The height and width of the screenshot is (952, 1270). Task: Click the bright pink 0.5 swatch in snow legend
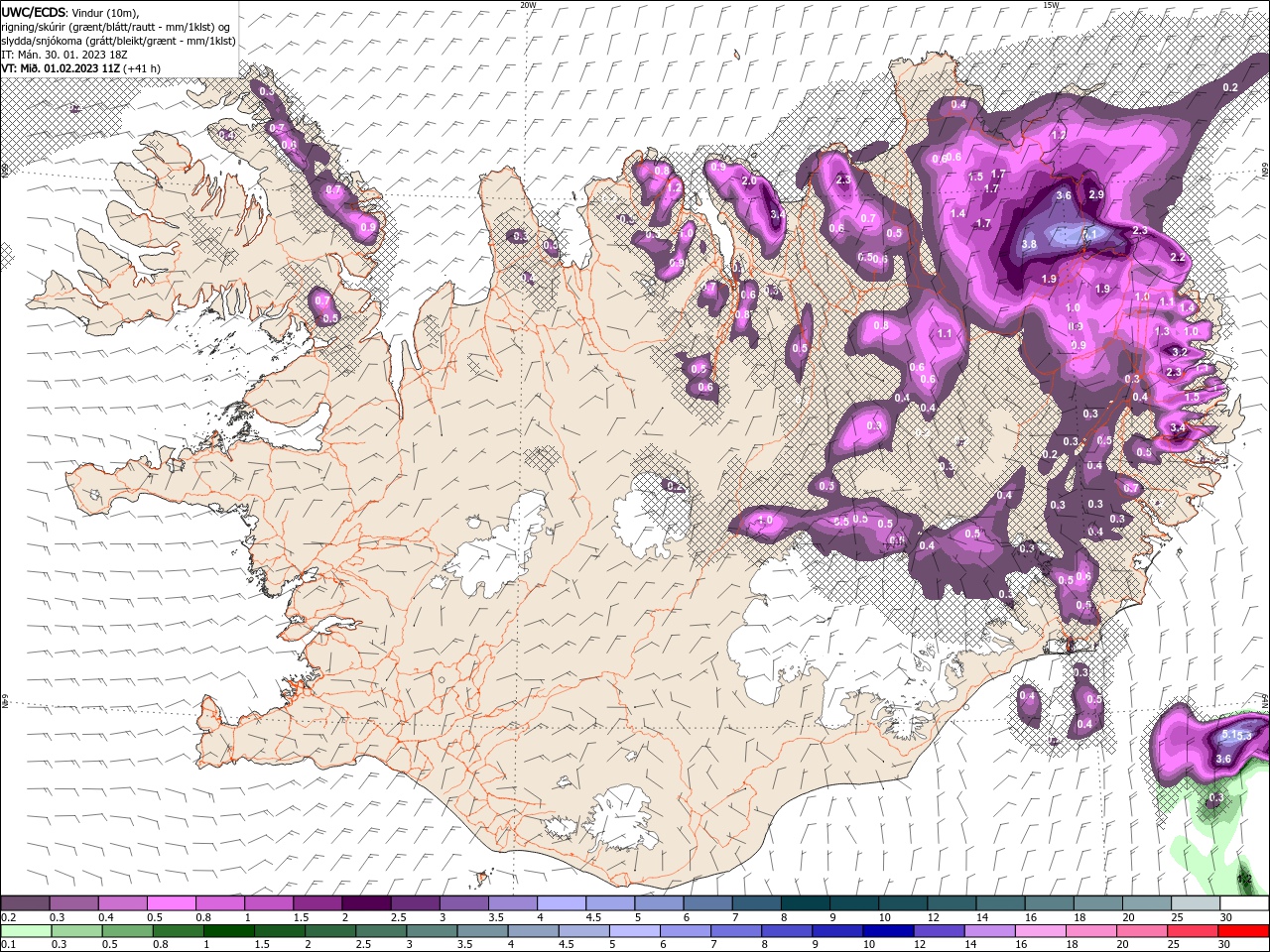click(x=172, y=903)
